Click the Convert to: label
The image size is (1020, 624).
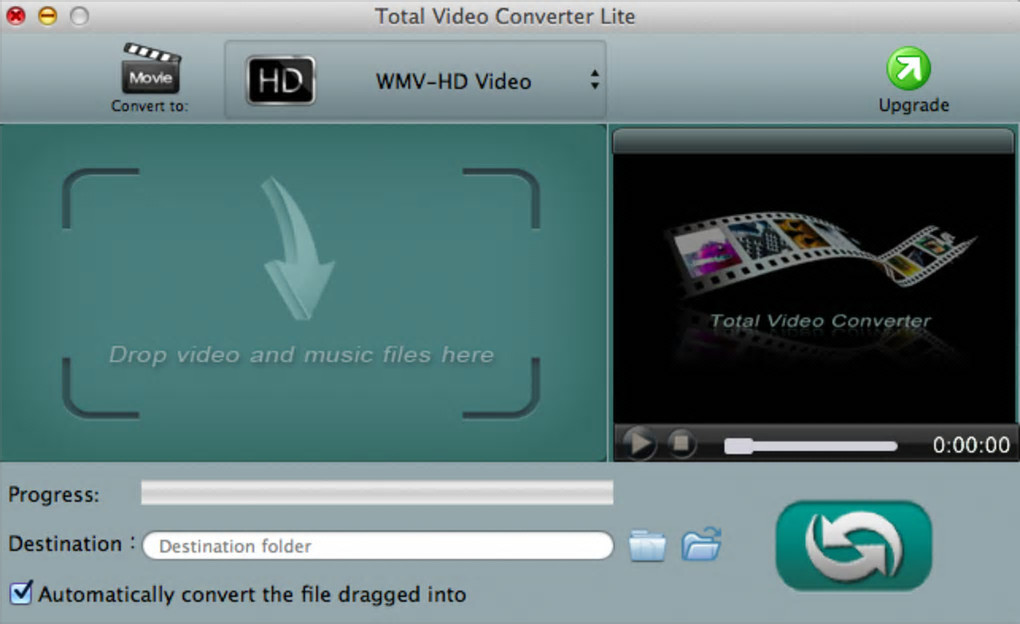pos(150,106)
